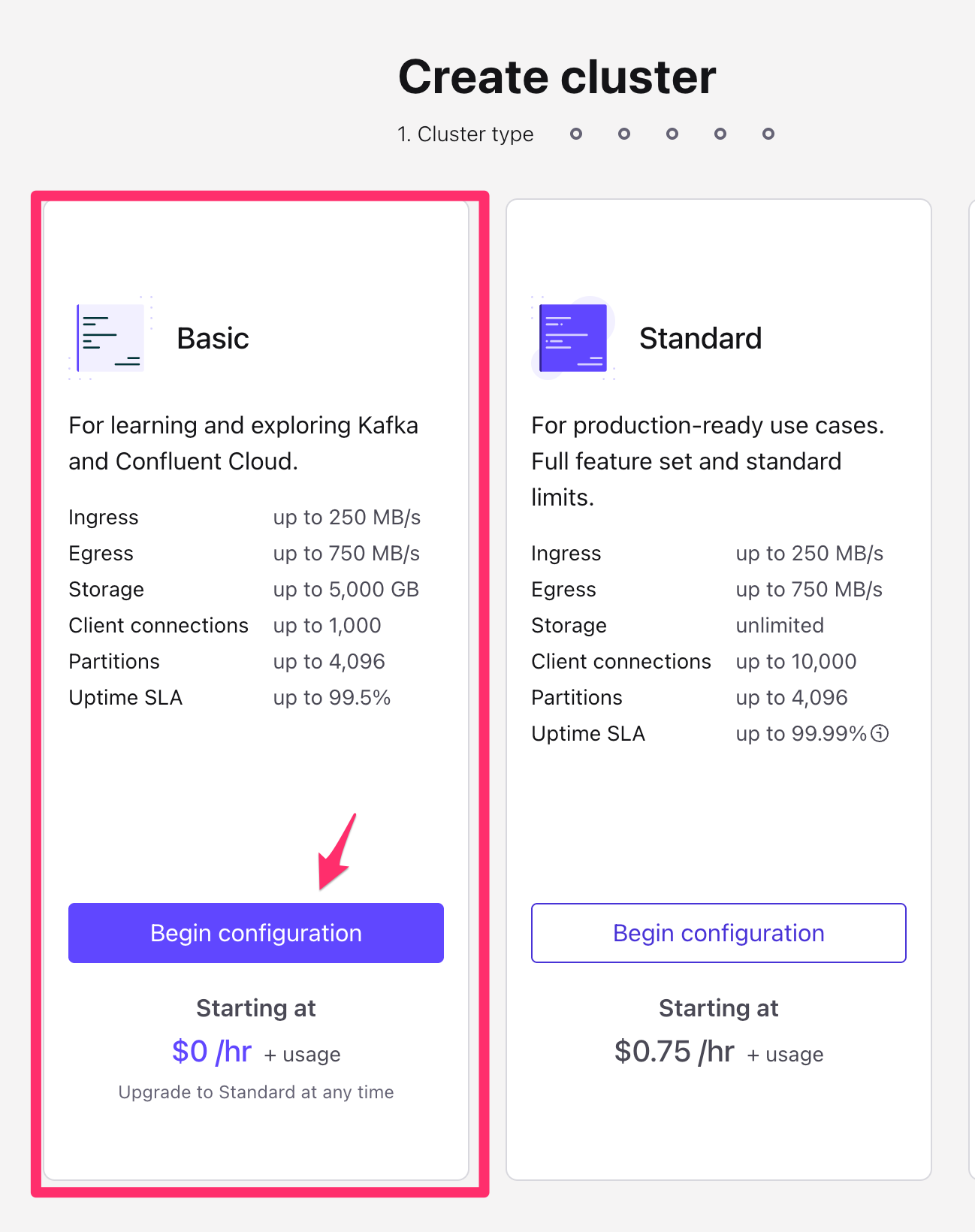
Task: Click Basic plan's Client connections row
Action: tap(225, 626)
